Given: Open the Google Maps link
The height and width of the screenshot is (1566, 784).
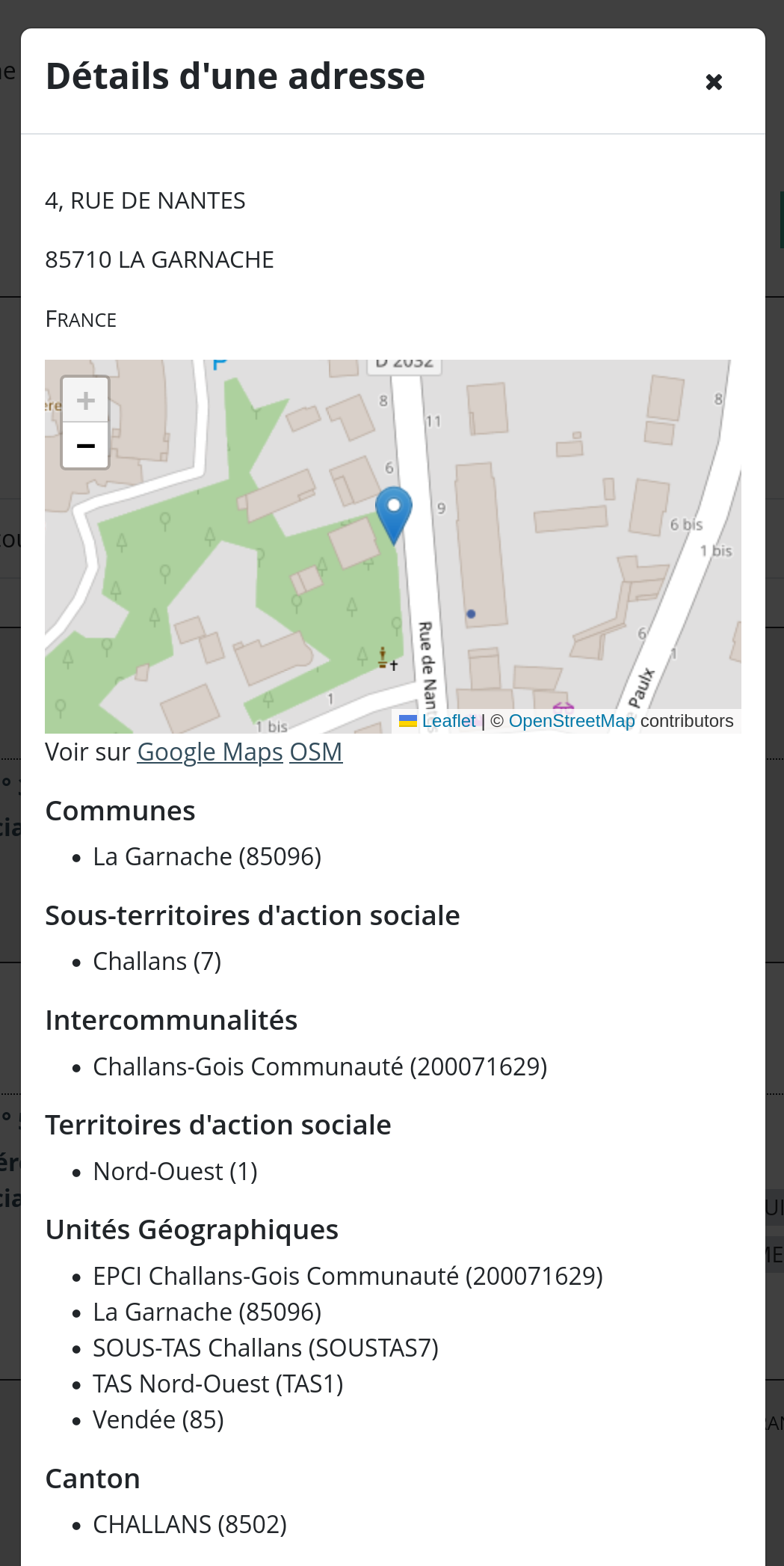Looking at the screenshot, I should coord(210,752).
